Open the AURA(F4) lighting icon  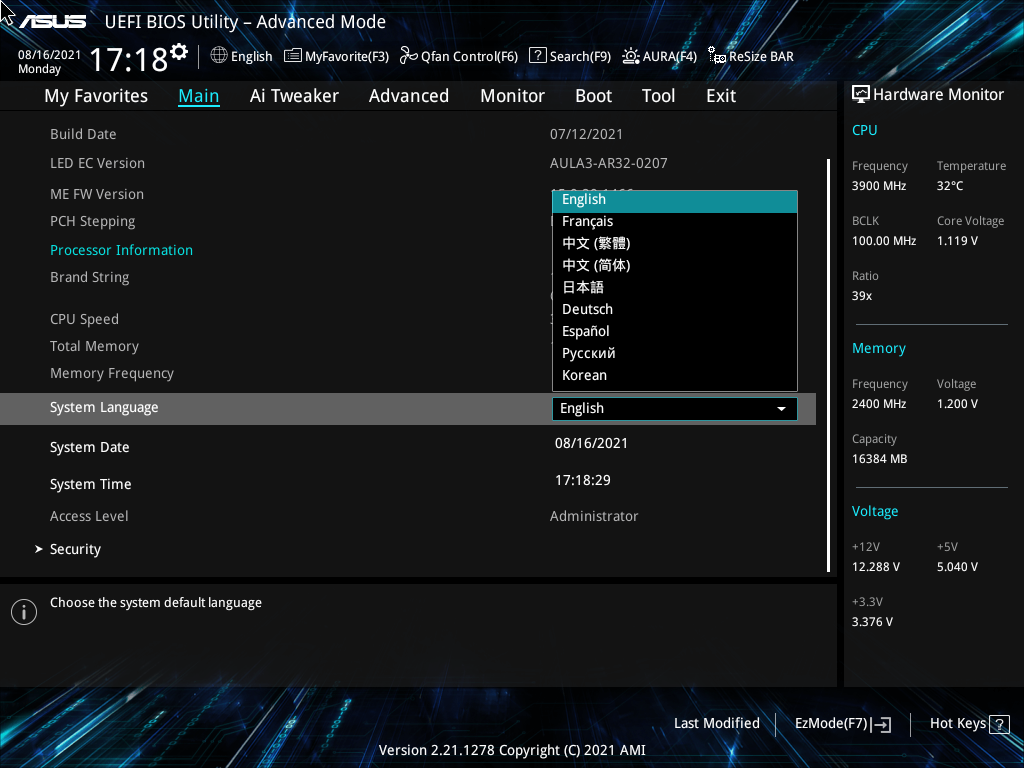[630, 56]
